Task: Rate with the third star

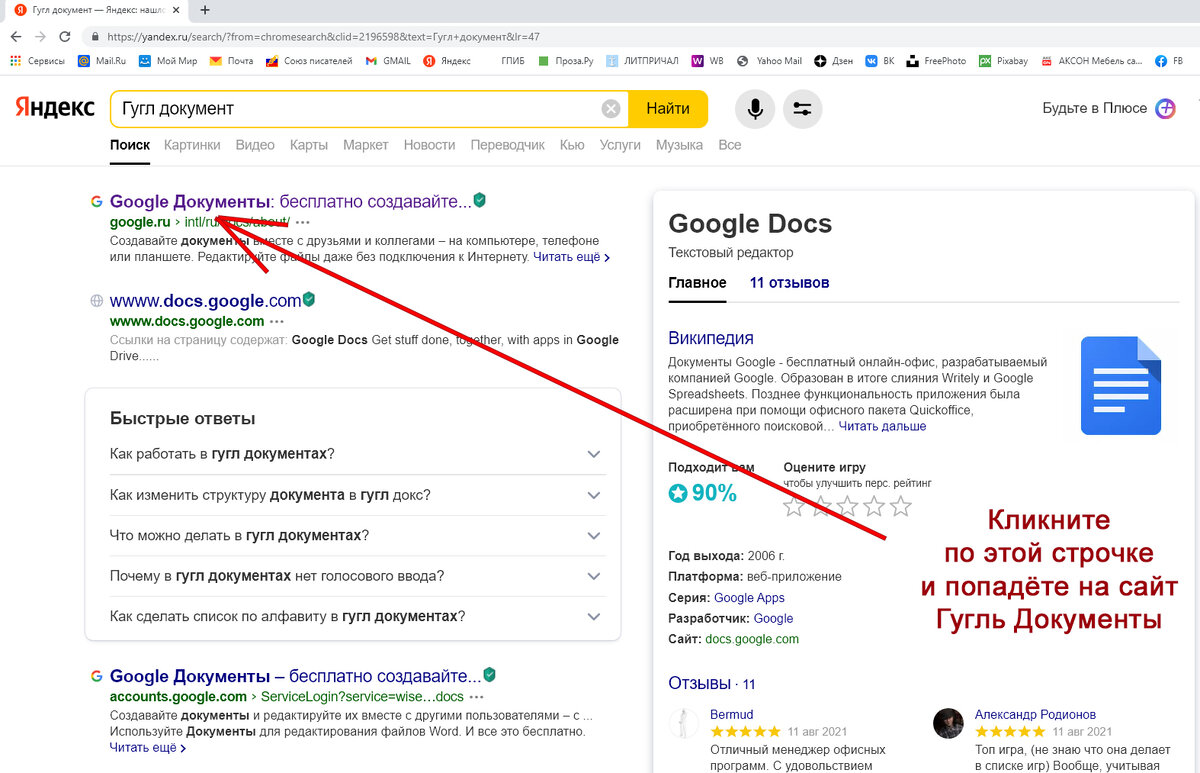Action: point(847,505)
